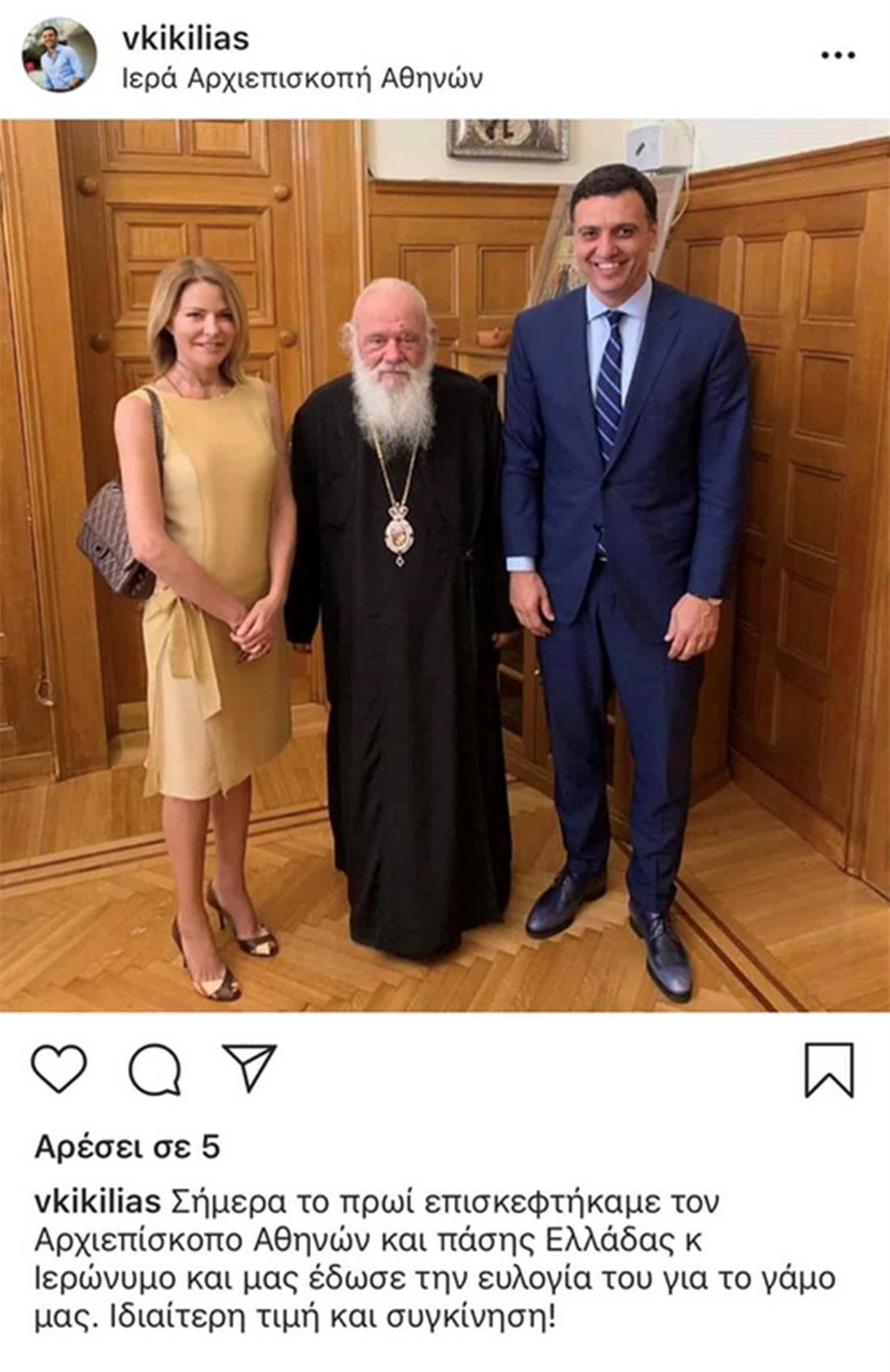Open comments via the speech bubble icon
This screenshot has width=890, height=1372.
(x=155, y=1069)
